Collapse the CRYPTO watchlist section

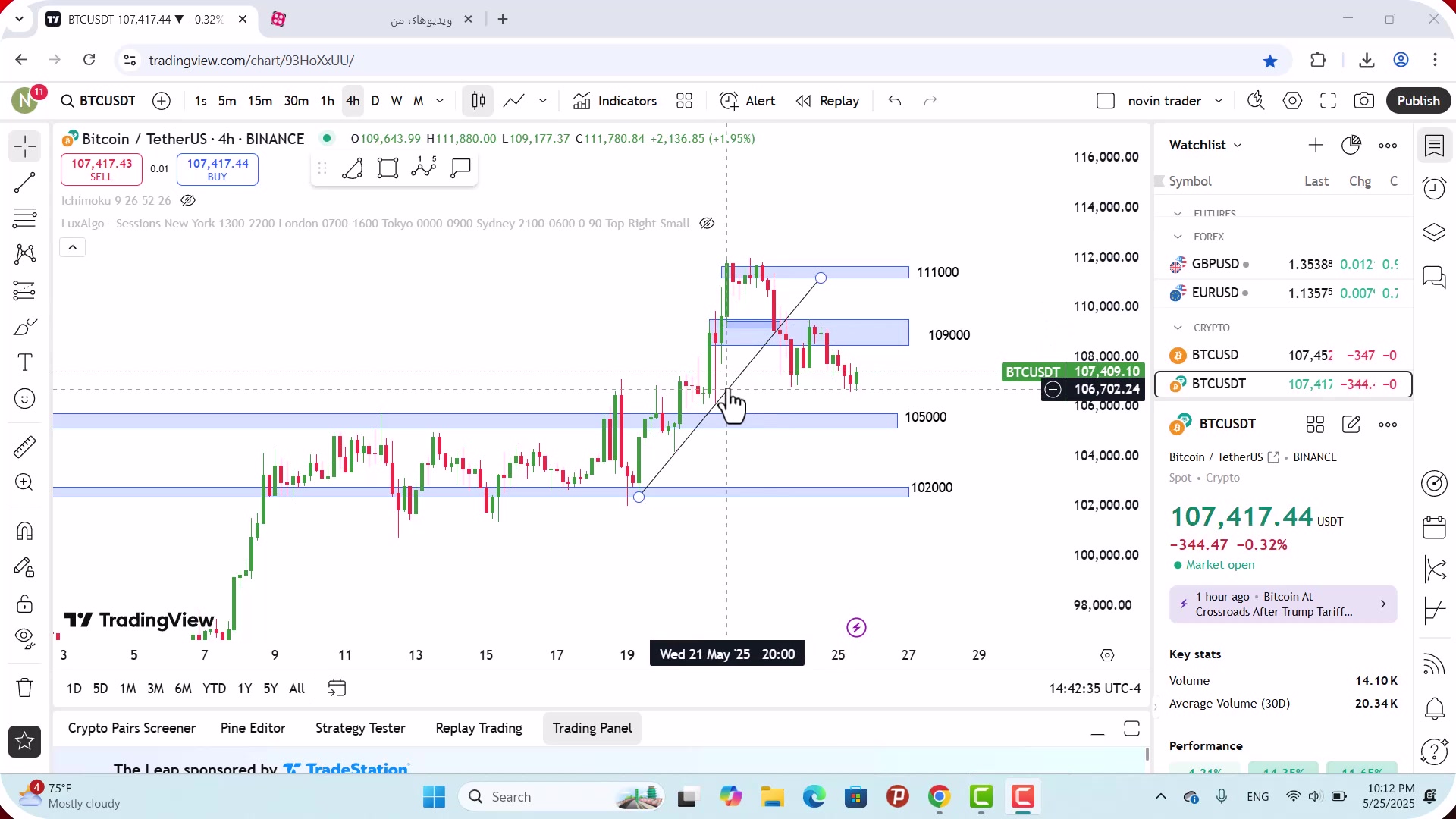pos(1178,328)
